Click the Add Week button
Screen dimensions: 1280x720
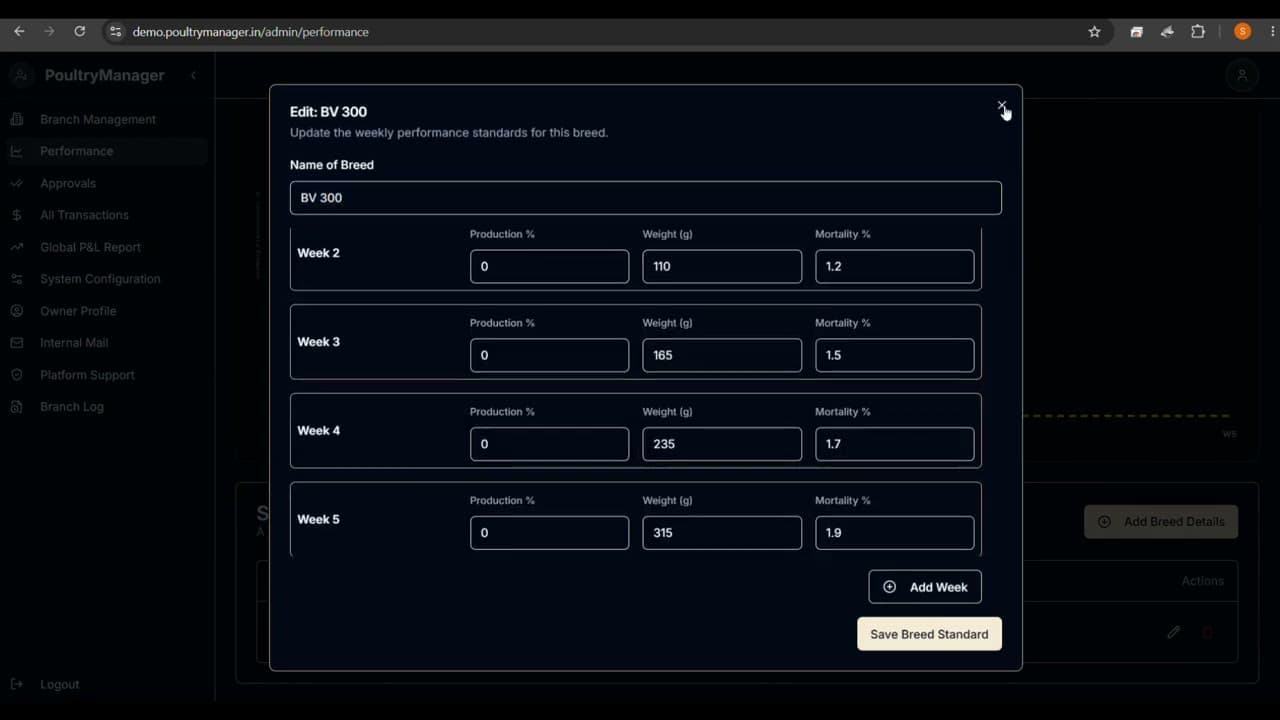coord(925,587)
